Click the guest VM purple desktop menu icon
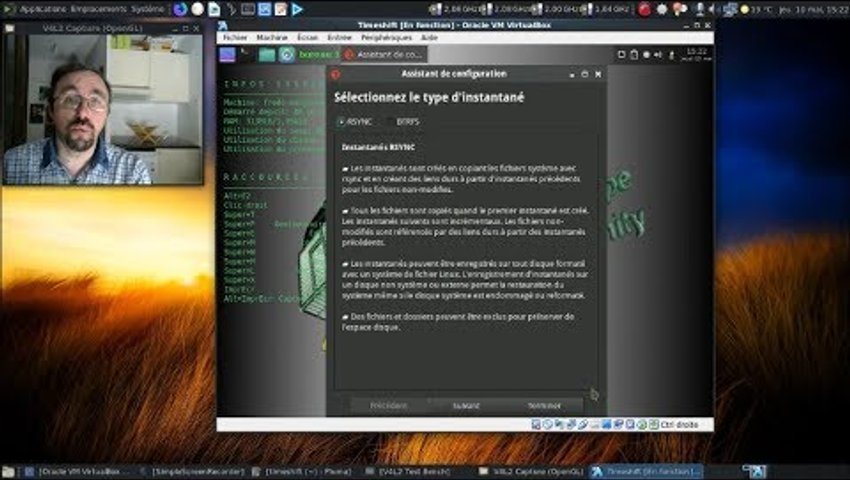The width and height of the screenshot is (850, 480). 227,54
